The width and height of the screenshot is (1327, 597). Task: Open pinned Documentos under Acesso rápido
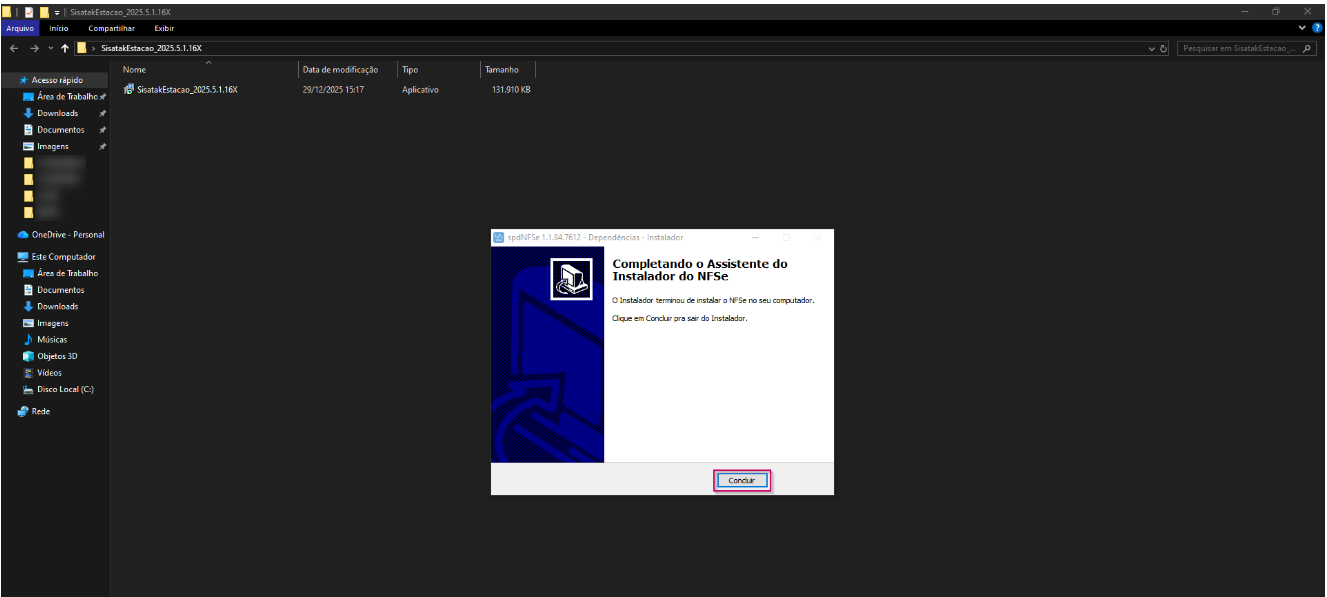coord(60,130)
